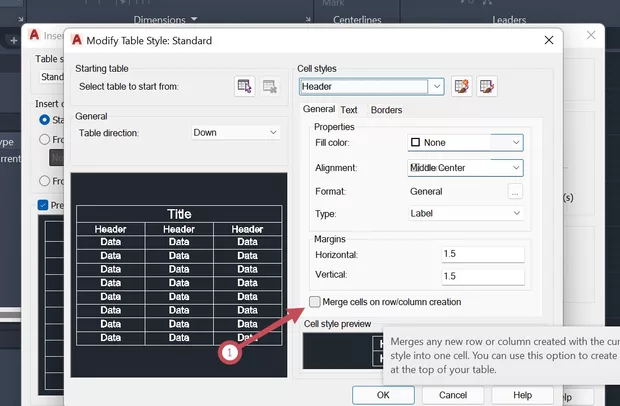Click the Format ellipsis button
The image size is (620, 406).
pyautogui.click(x=515, y=191)
